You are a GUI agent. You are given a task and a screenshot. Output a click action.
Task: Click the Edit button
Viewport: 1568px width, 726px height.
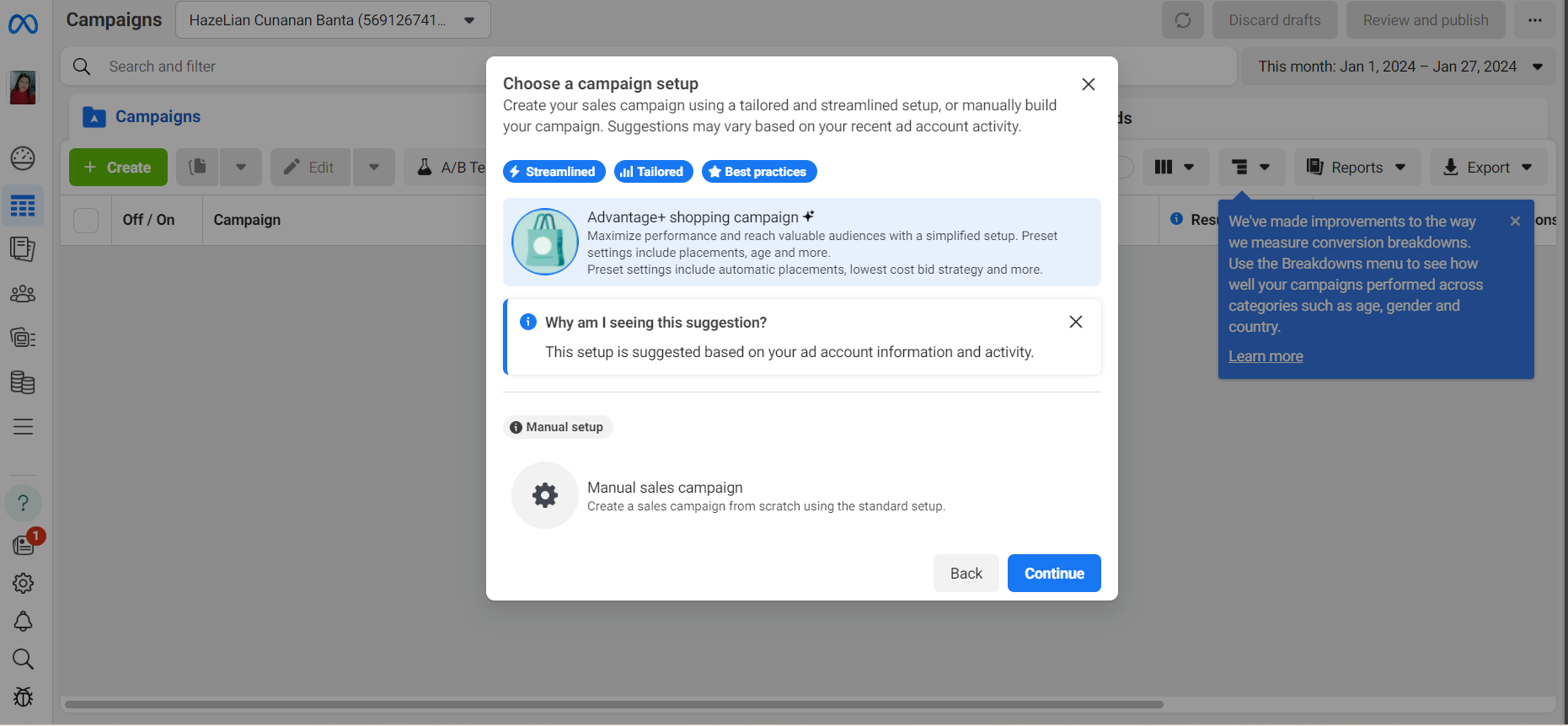click(x=310, y=168)
